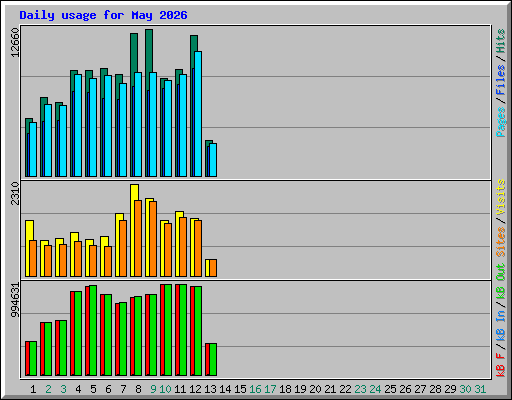The height and width of the screenshot is (400, 512).
Task: Click the orange sites bar for day 6
Action: (x=108, y=261)
